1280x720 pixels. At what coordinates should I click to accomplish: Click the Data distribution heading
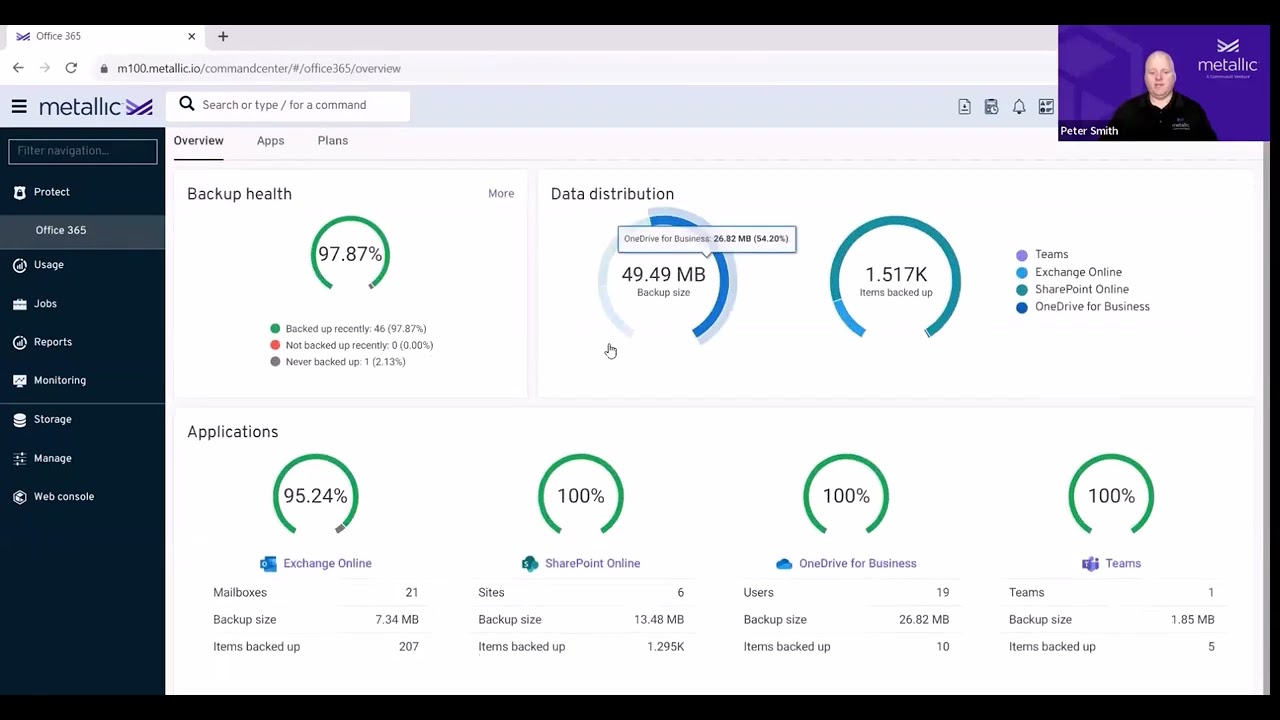tap(612, 194)
